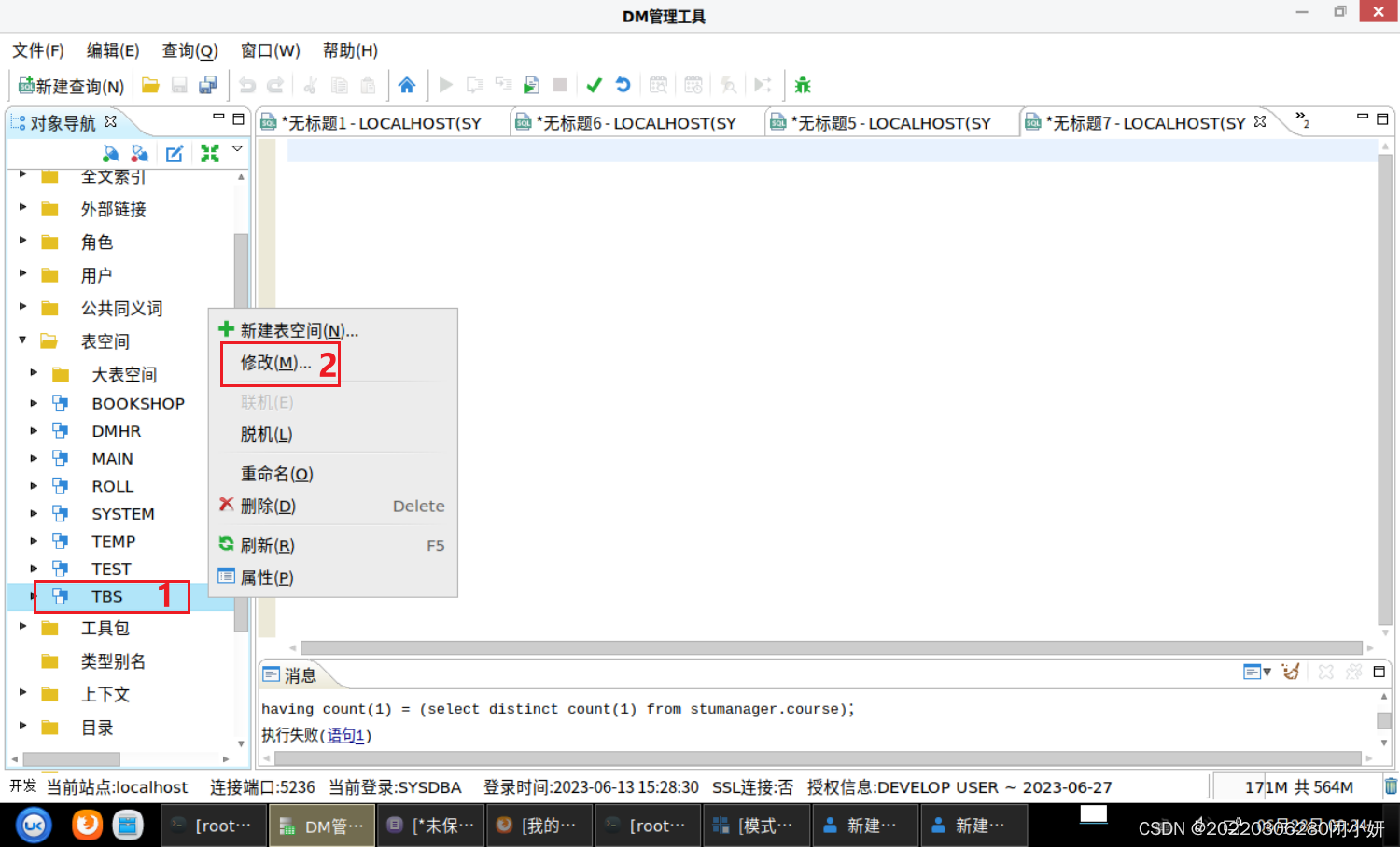The width and height of the screenshot is (1400, 847).
Task: Maximize the 对象导航 panel
Action: [238, 119]
